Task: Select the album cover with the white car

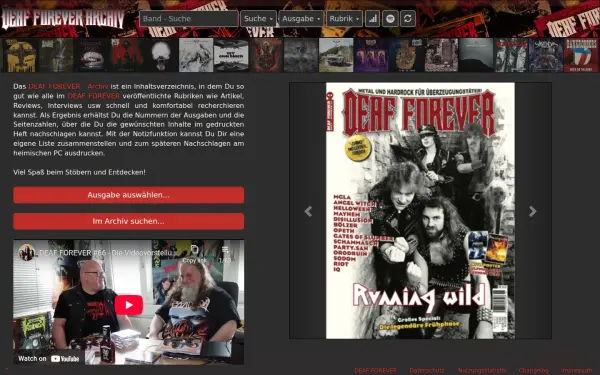Action: (336, 55)
